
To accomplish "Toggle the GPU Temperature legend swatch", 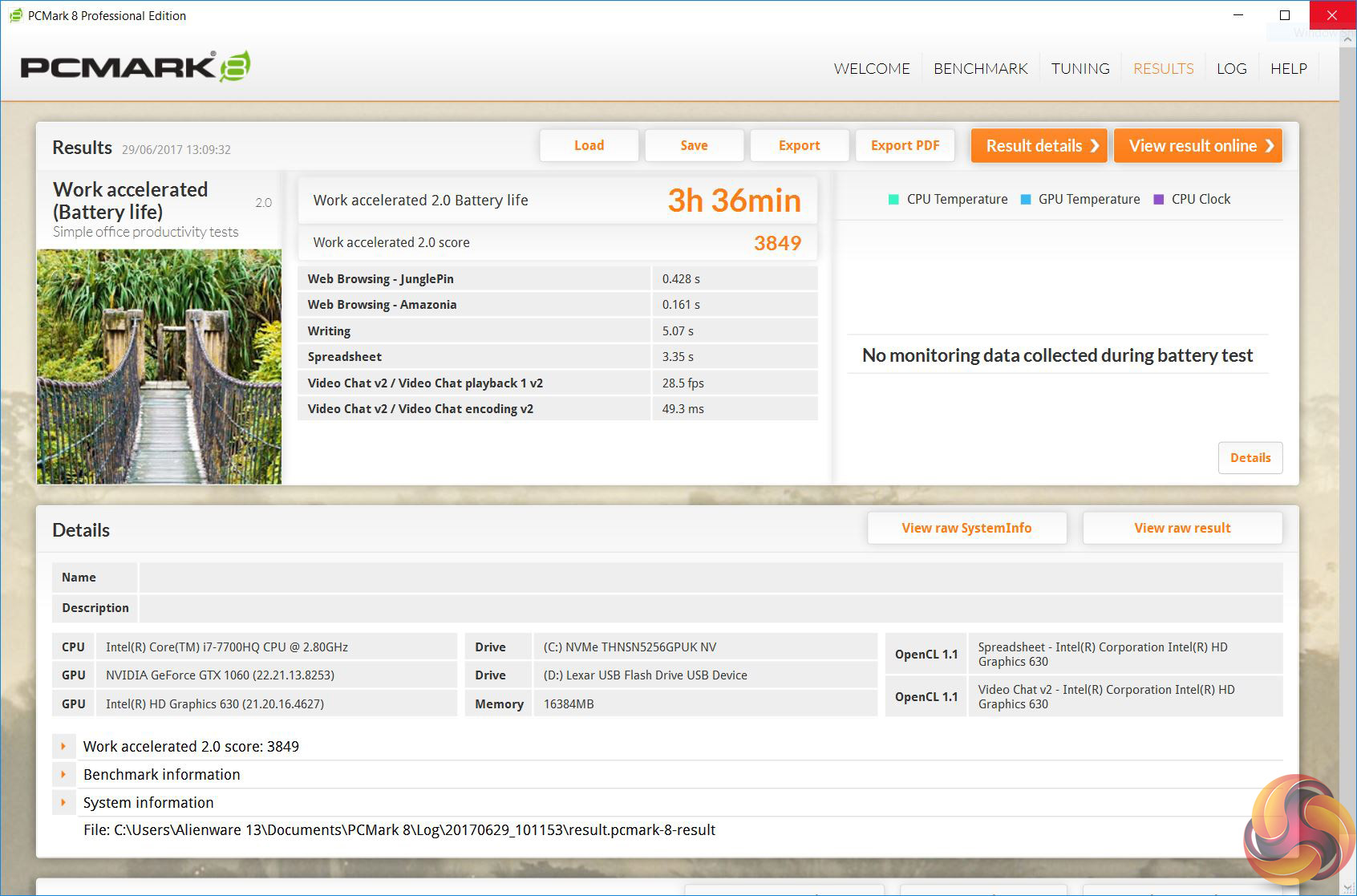I will tap(1025, 200).
